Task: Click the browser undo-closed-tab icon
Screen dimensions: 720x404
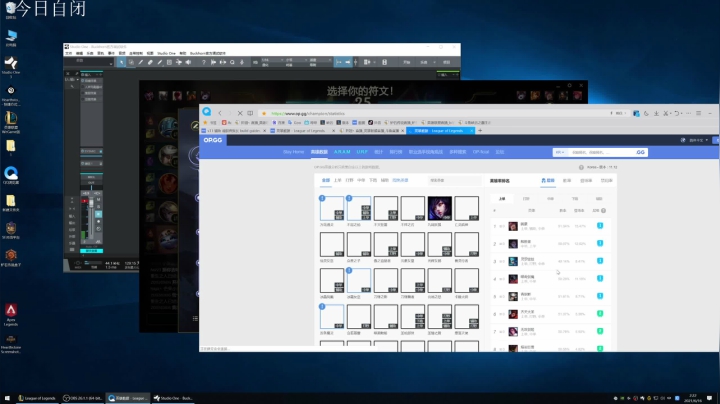Action: 676,113
